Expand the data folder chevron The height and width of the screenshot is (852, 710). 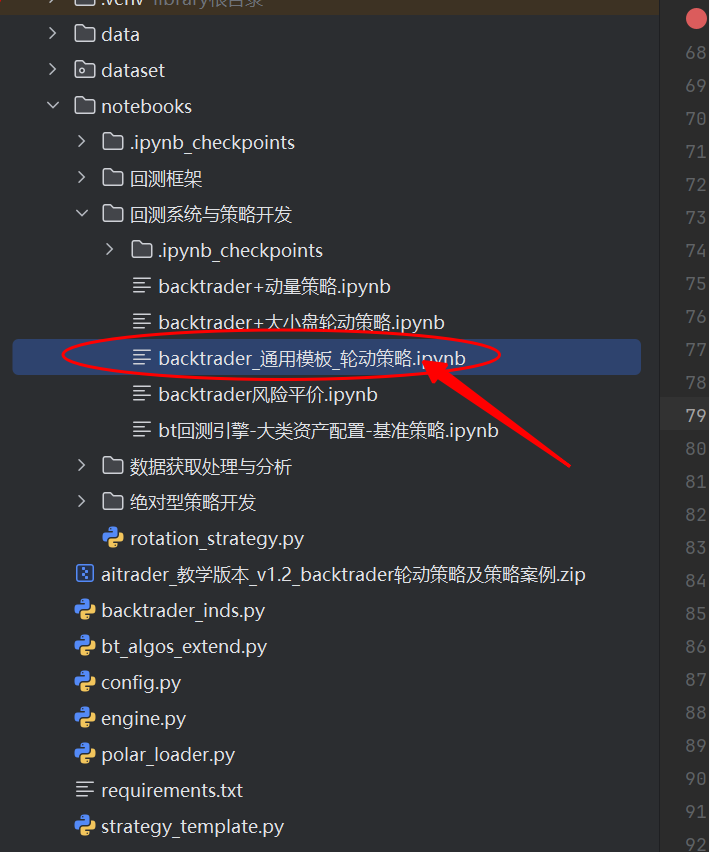click(53, 34)
